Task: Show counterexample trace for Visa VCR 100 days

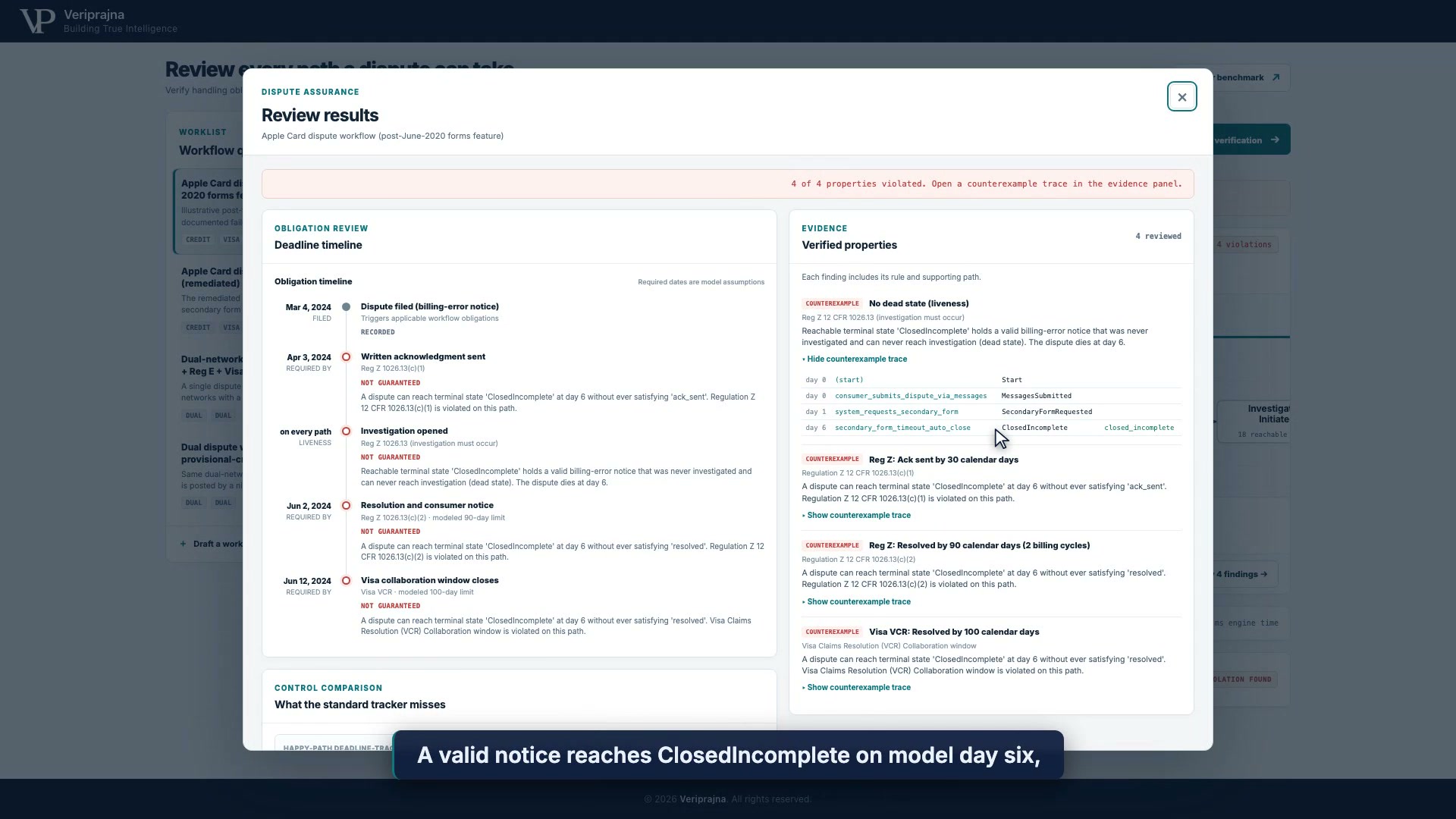Action: pyautogui.click(x=856, y=688)
